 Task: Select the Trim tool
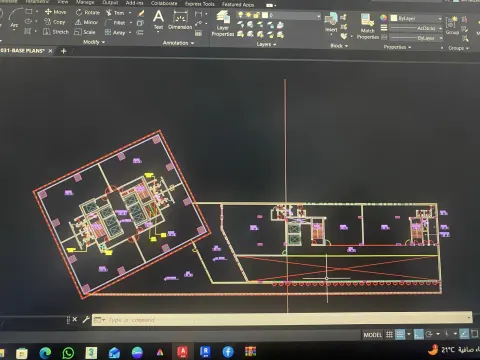pyautogui.click(x=115, y=13)
